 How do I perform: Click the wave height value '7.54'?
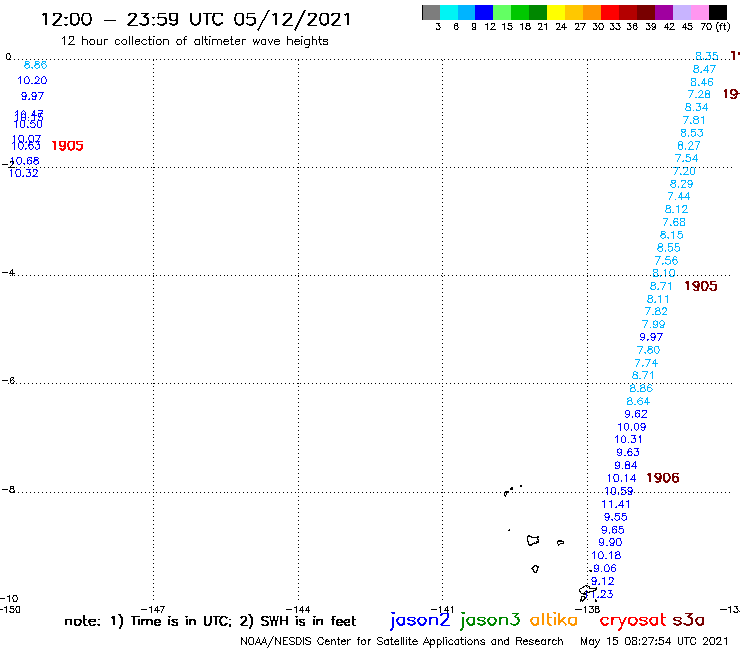point(687,159)
